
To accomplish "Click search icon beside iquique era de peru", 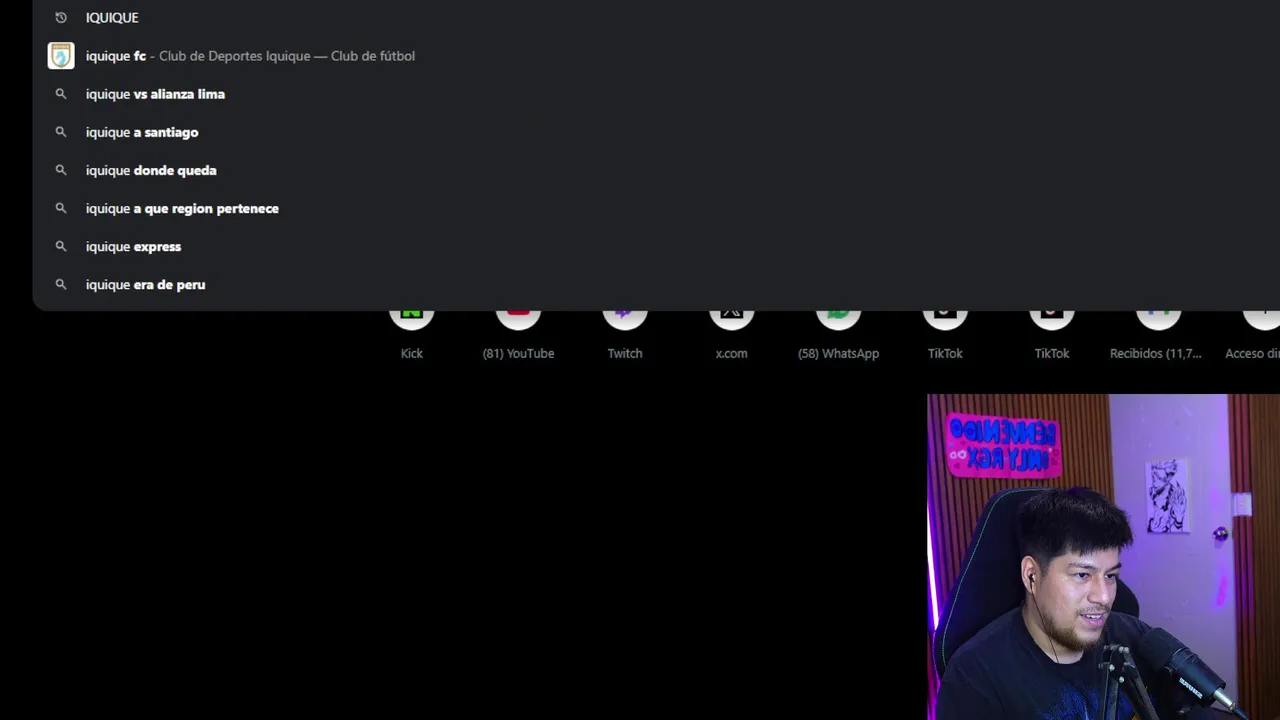I will [61, 284].
